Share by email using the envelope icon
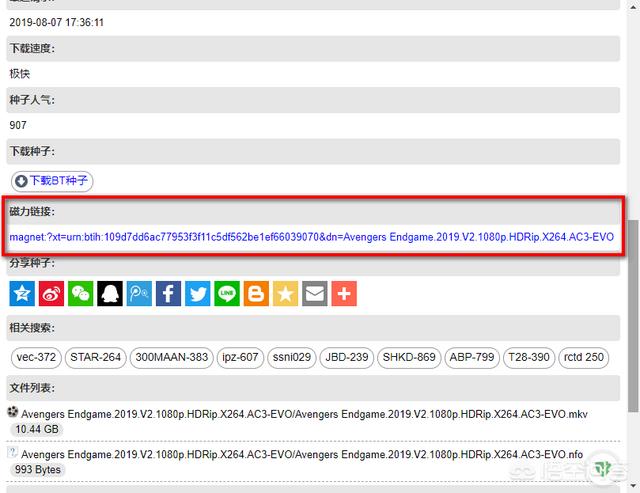 pos(315,293)
